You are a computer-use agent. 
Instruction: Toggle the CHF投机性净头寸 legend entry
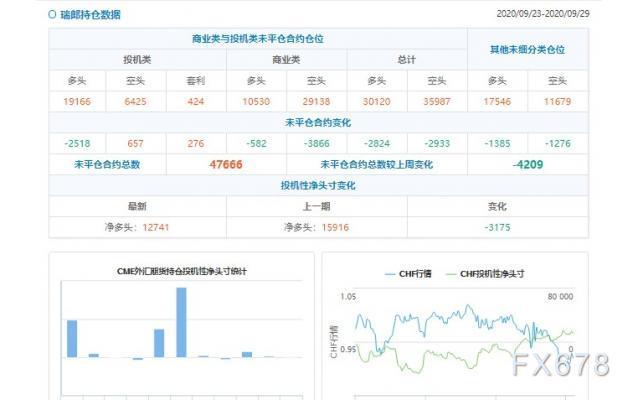pos(486,274)
